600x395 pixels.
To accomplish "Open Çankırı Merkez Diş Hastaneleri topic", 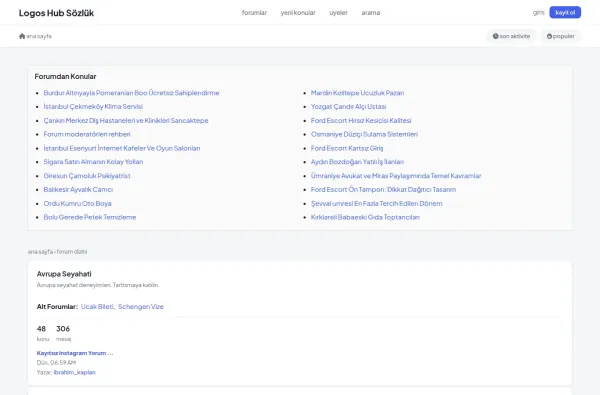I will tap(126, 120).
